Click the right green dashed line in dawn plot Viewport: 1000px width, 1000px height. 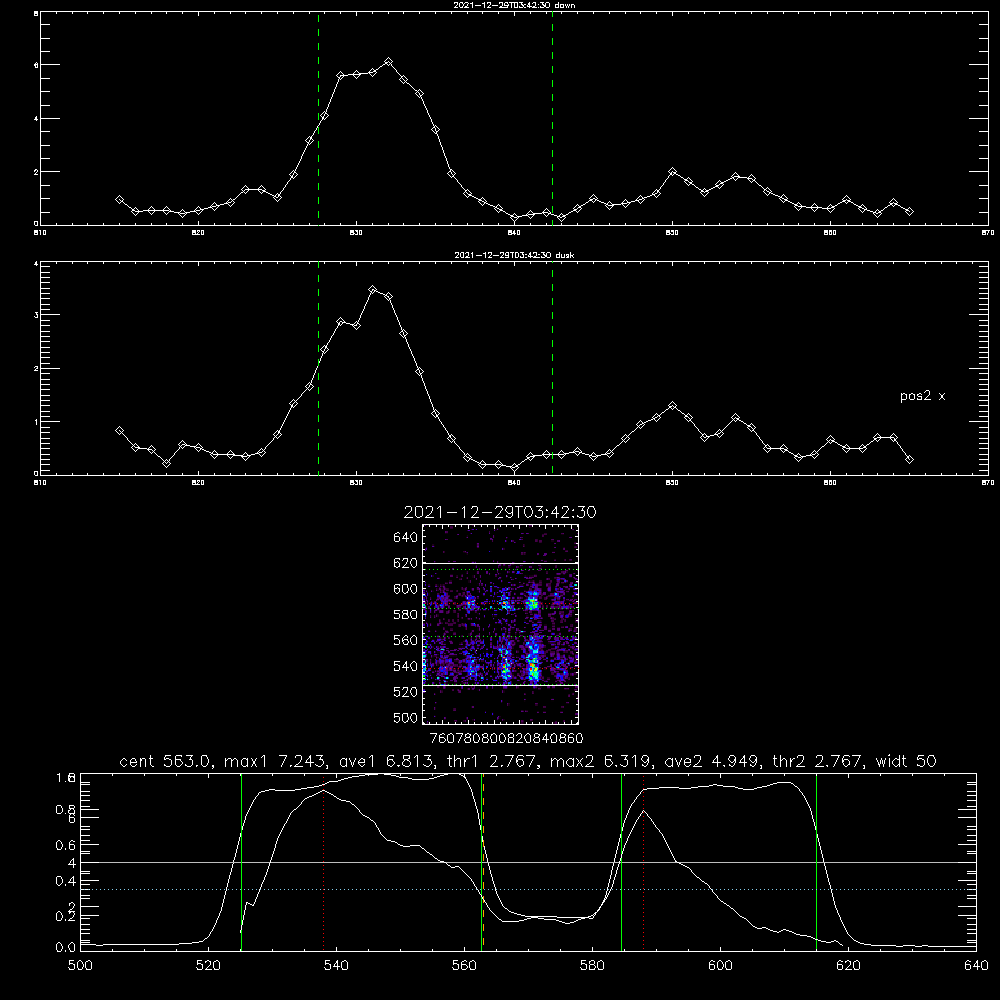[x=552, y=119]
